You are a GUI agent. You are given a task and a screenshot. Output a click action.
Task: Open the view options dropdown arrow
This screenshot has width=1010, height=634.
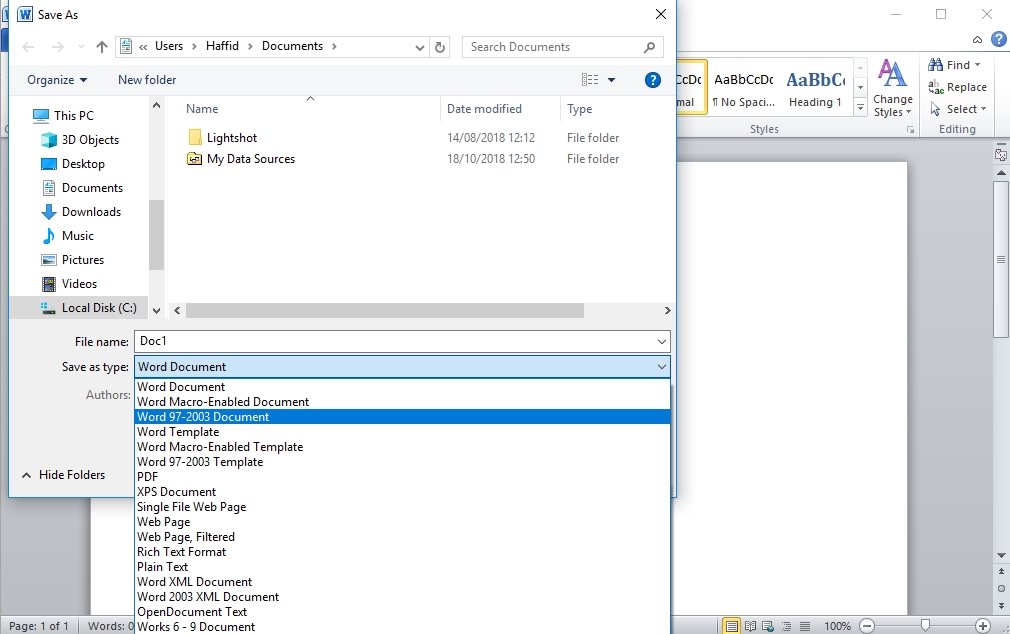tap(611, 80)
